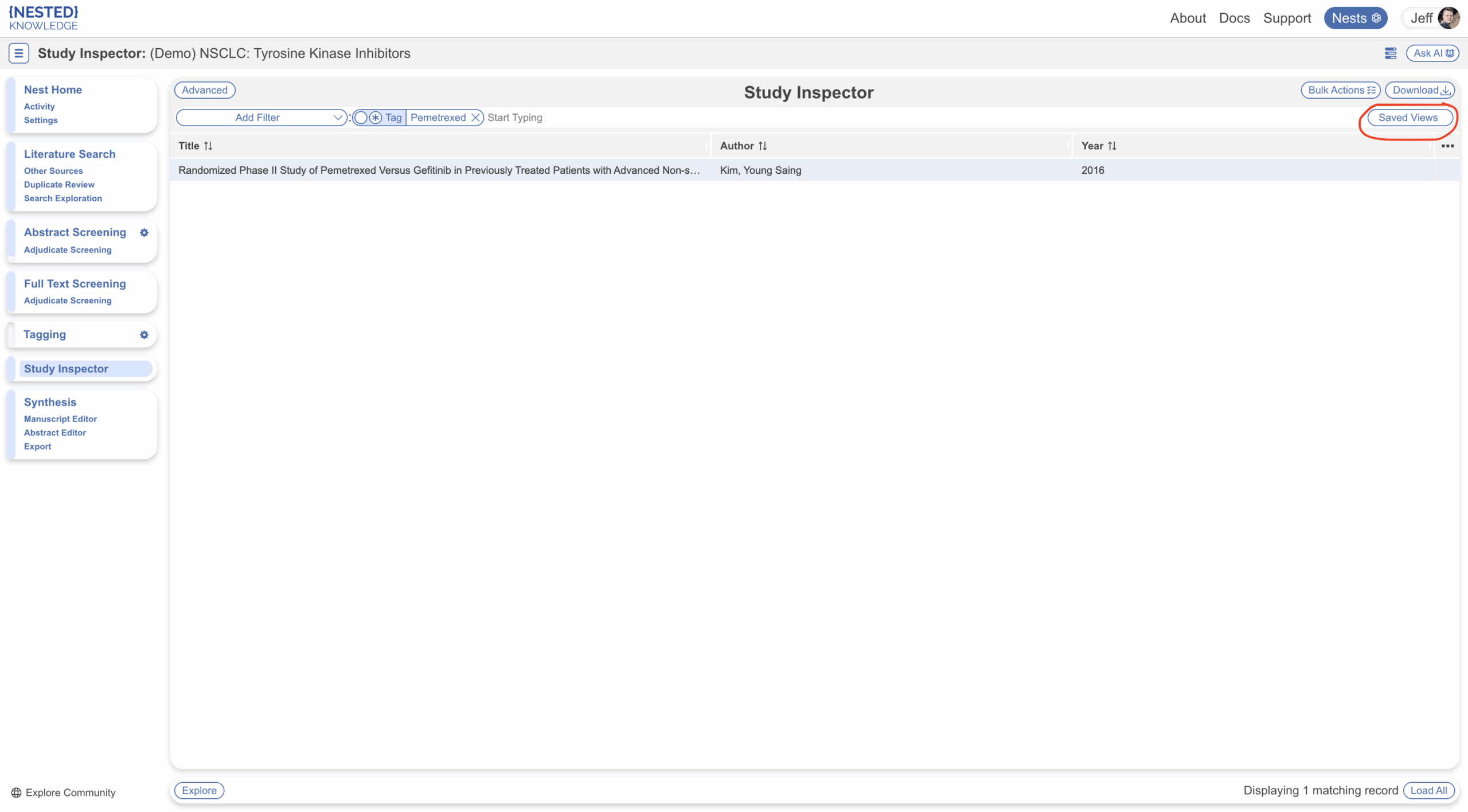The height and width of the screenshot is (812, 1468).
Task: Click Jeff's profile avatar
Action: 1449,18
